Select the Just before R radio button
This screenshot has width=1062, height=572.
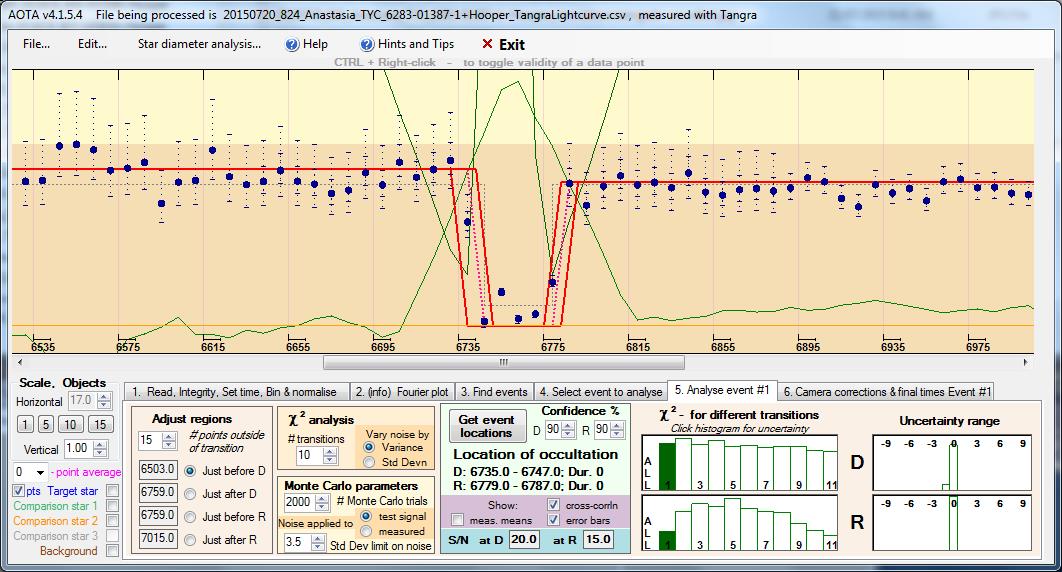(190, 517)
